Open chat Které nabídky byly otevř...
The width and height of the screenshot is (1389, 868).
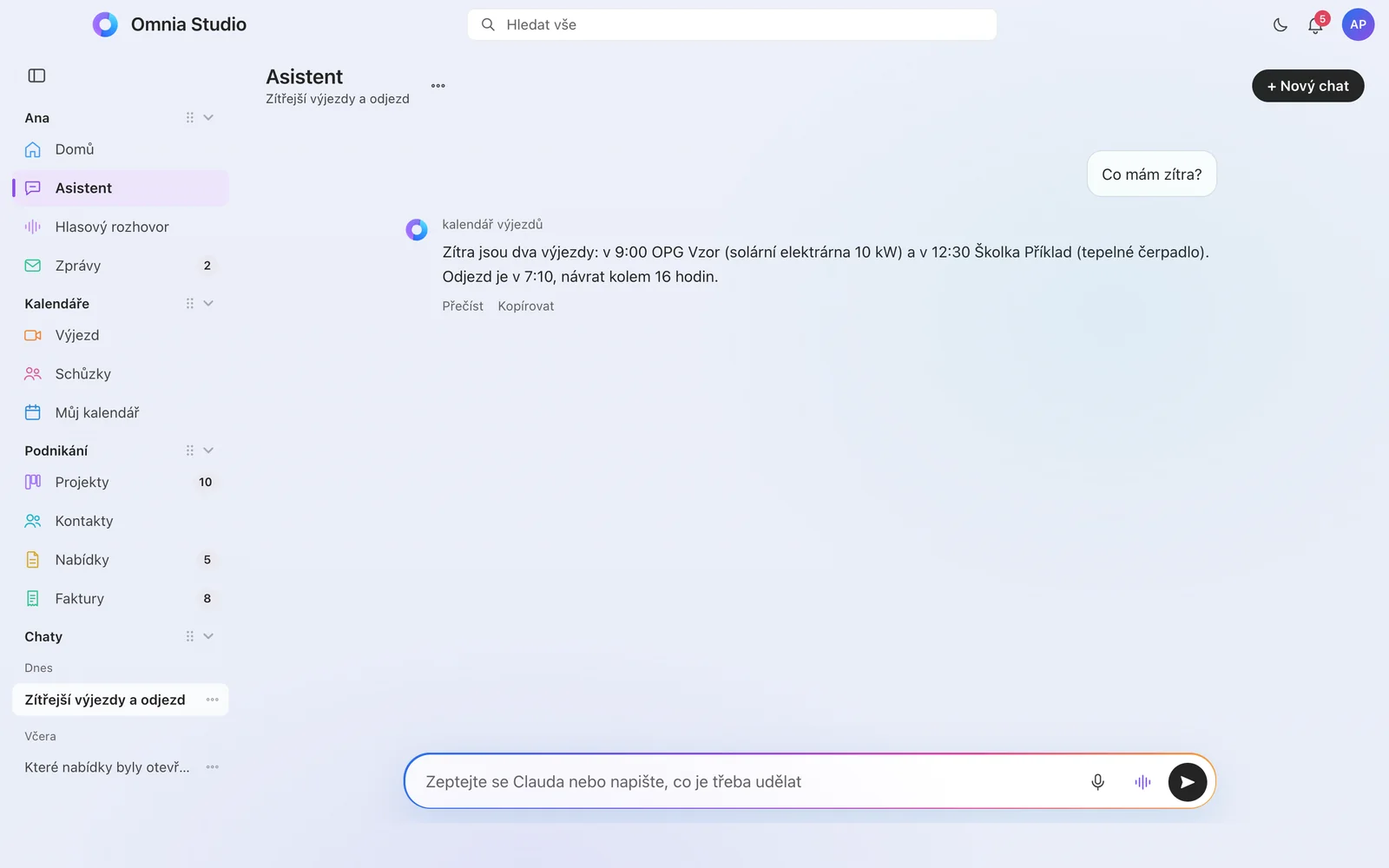(107, 767)
